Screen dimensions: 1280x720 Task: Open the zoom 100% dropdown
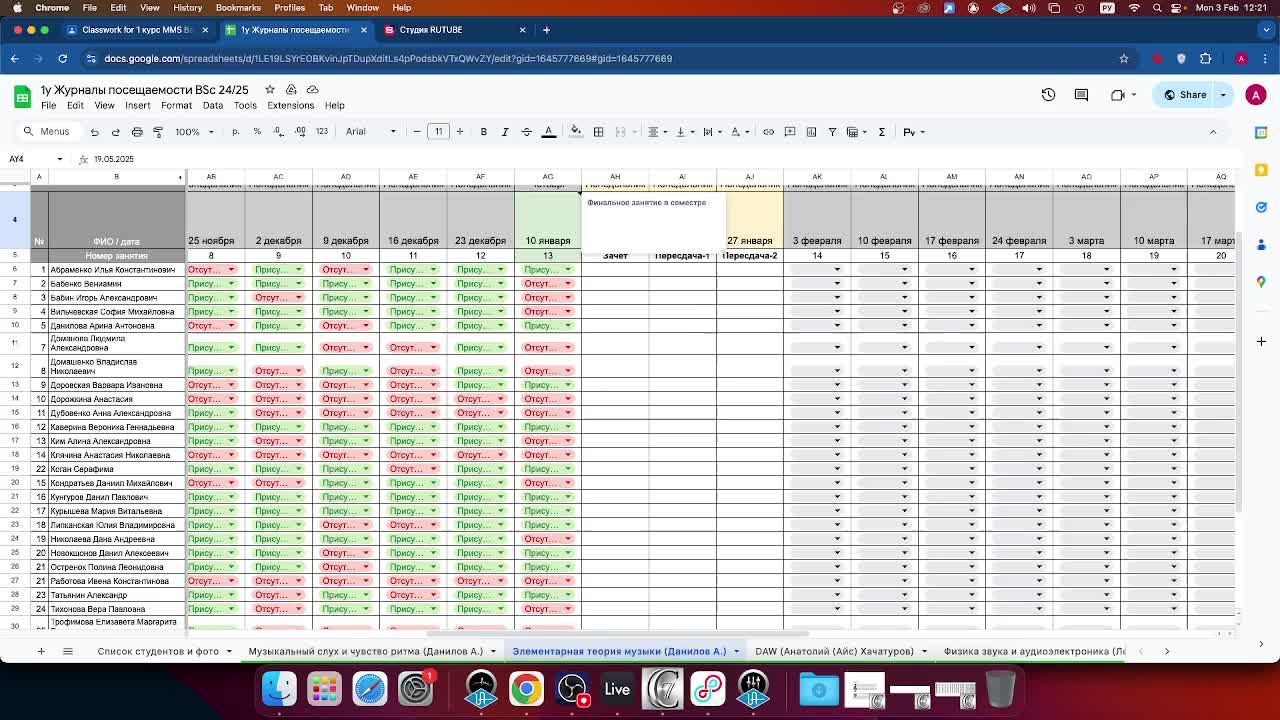[194, 132]
